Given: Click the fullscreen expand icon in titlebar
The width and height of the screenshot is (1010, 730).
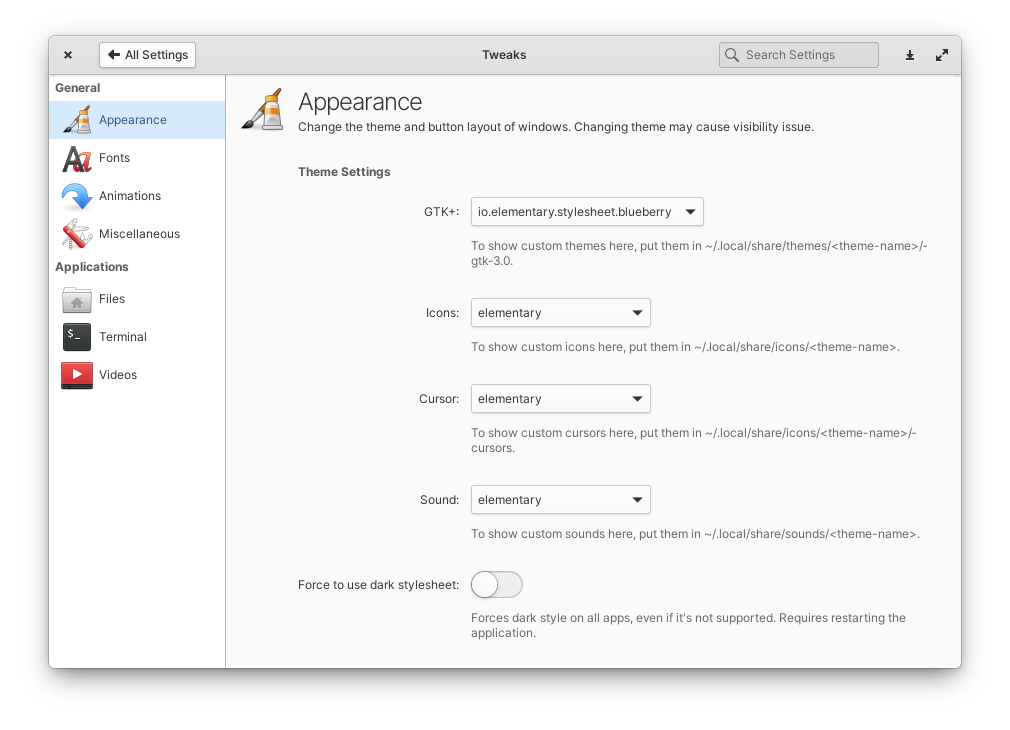Looking at the screenshot, I should [941, 55].
